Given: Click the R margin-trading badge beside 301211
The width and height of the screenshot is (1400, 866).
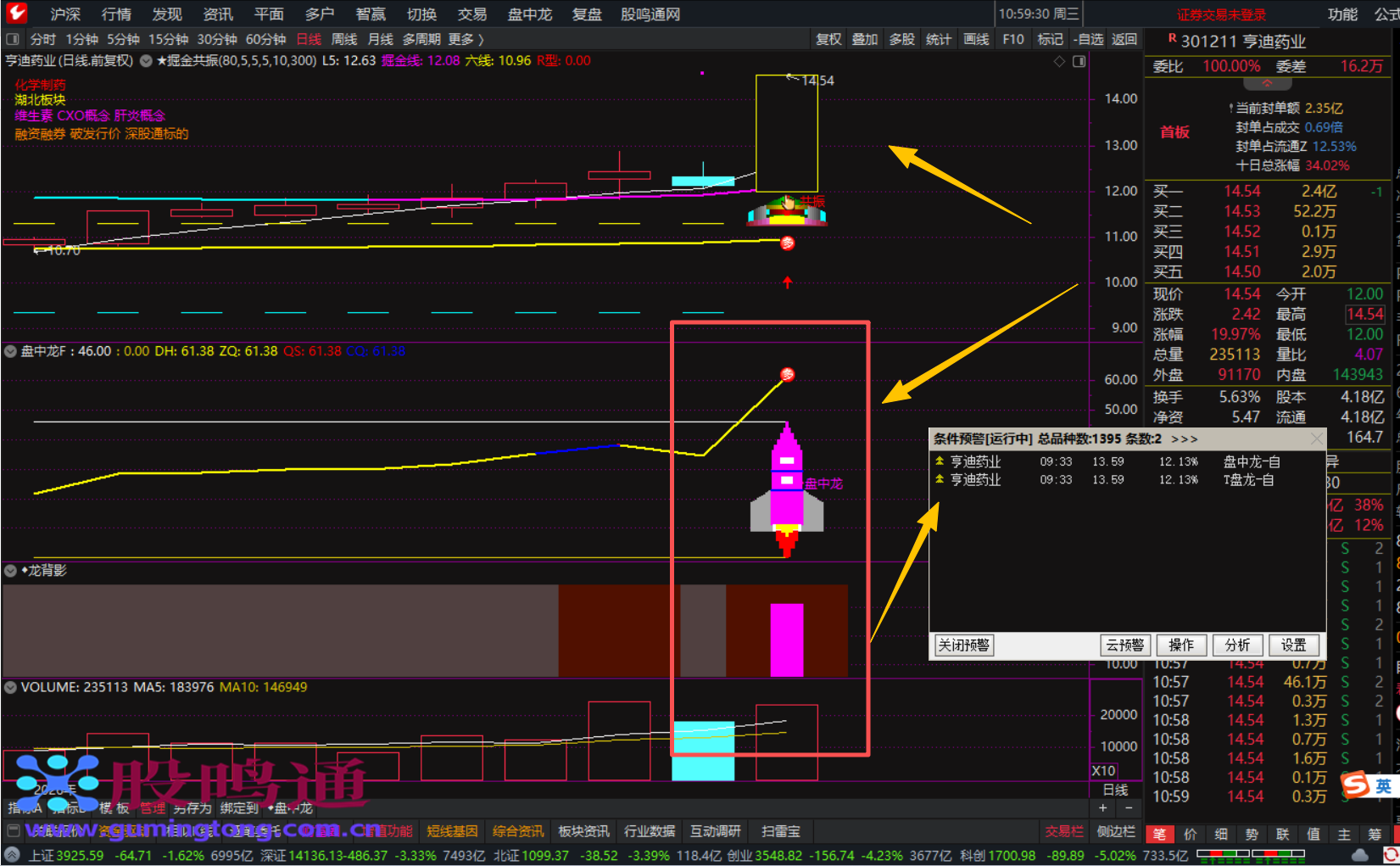Looking at the screenshot, I should (1172, 38).
